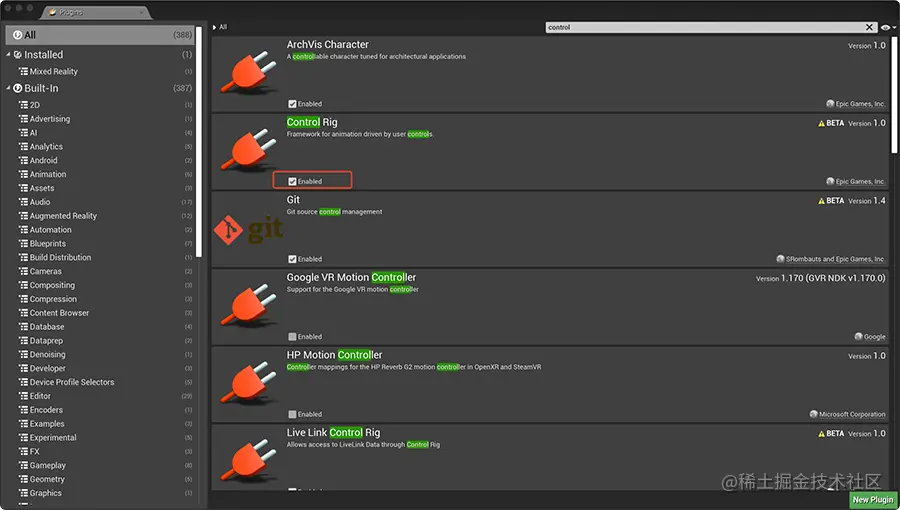900x510 pixels.
Task: Select the Device Profile Selectors category
Action: 72,382
